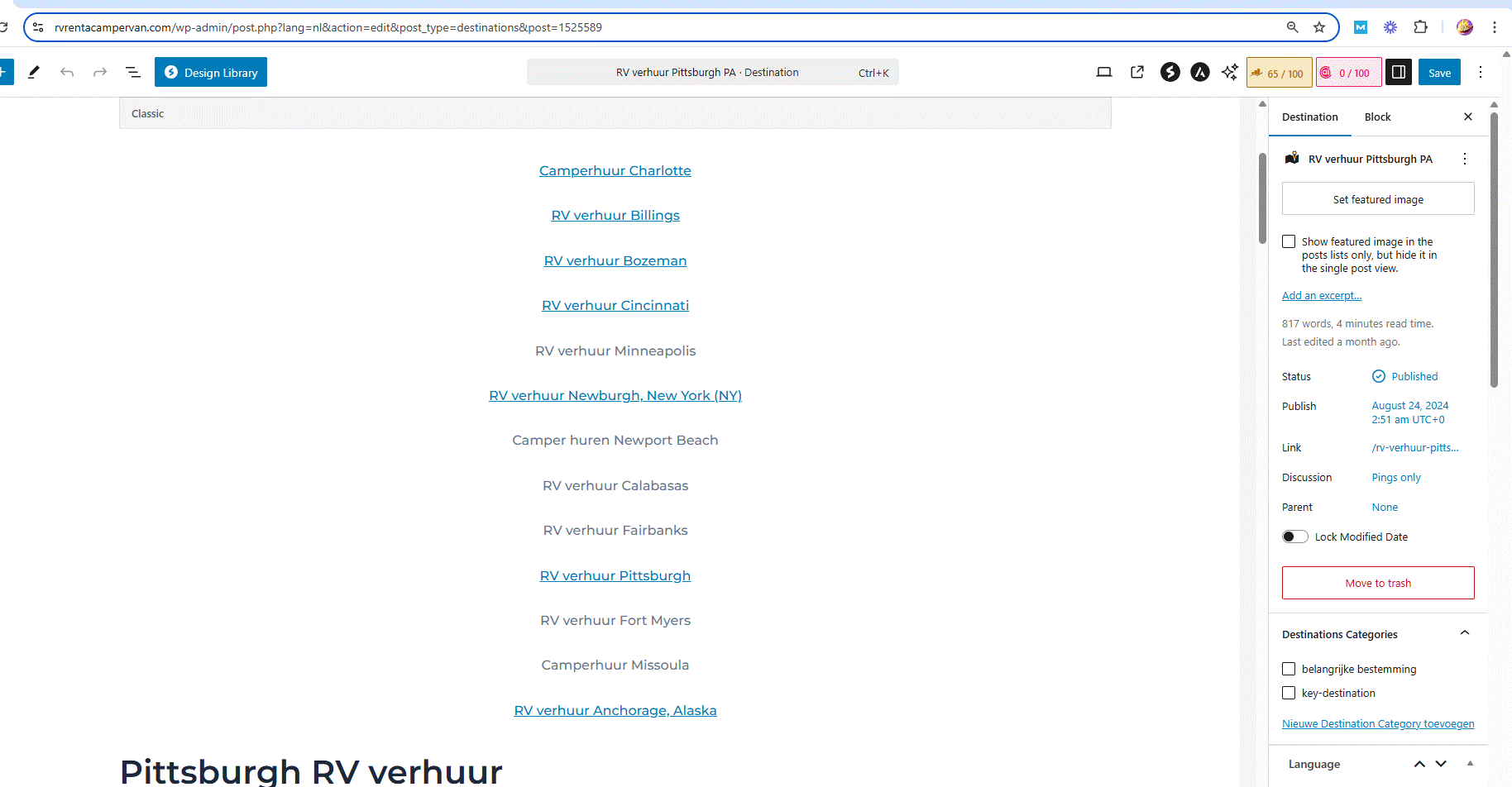Toggle the settings sidebar panel icon

point(1399,72)
